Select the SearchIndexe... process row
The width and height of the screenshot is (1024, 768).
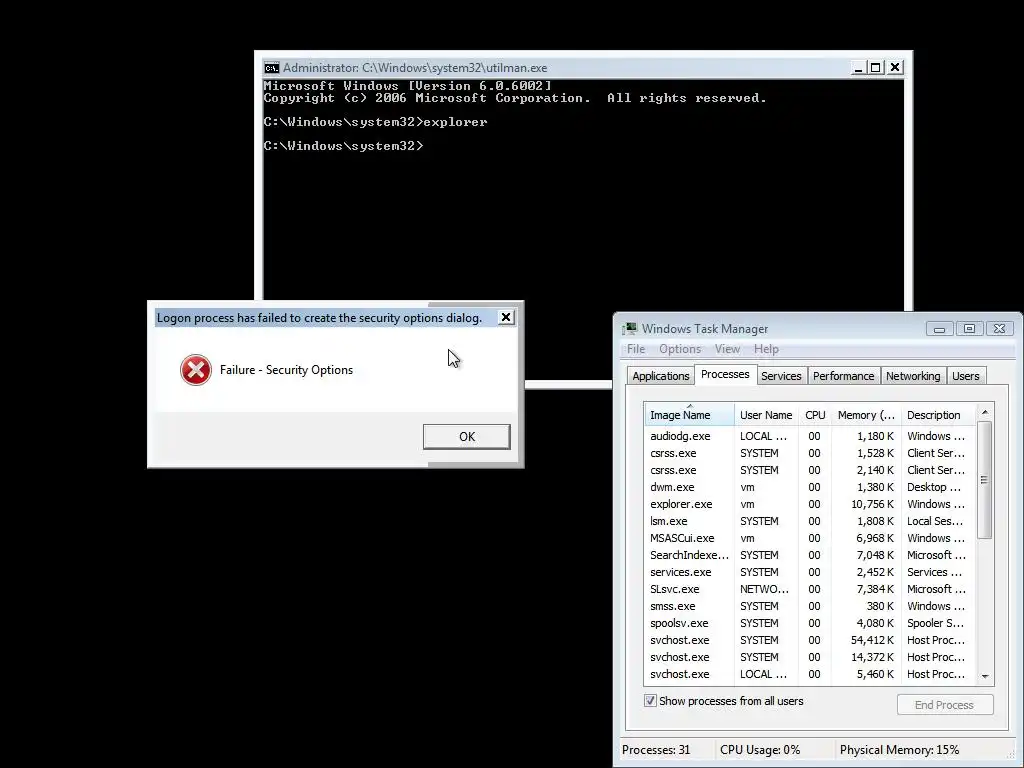[x=810, y=554]
